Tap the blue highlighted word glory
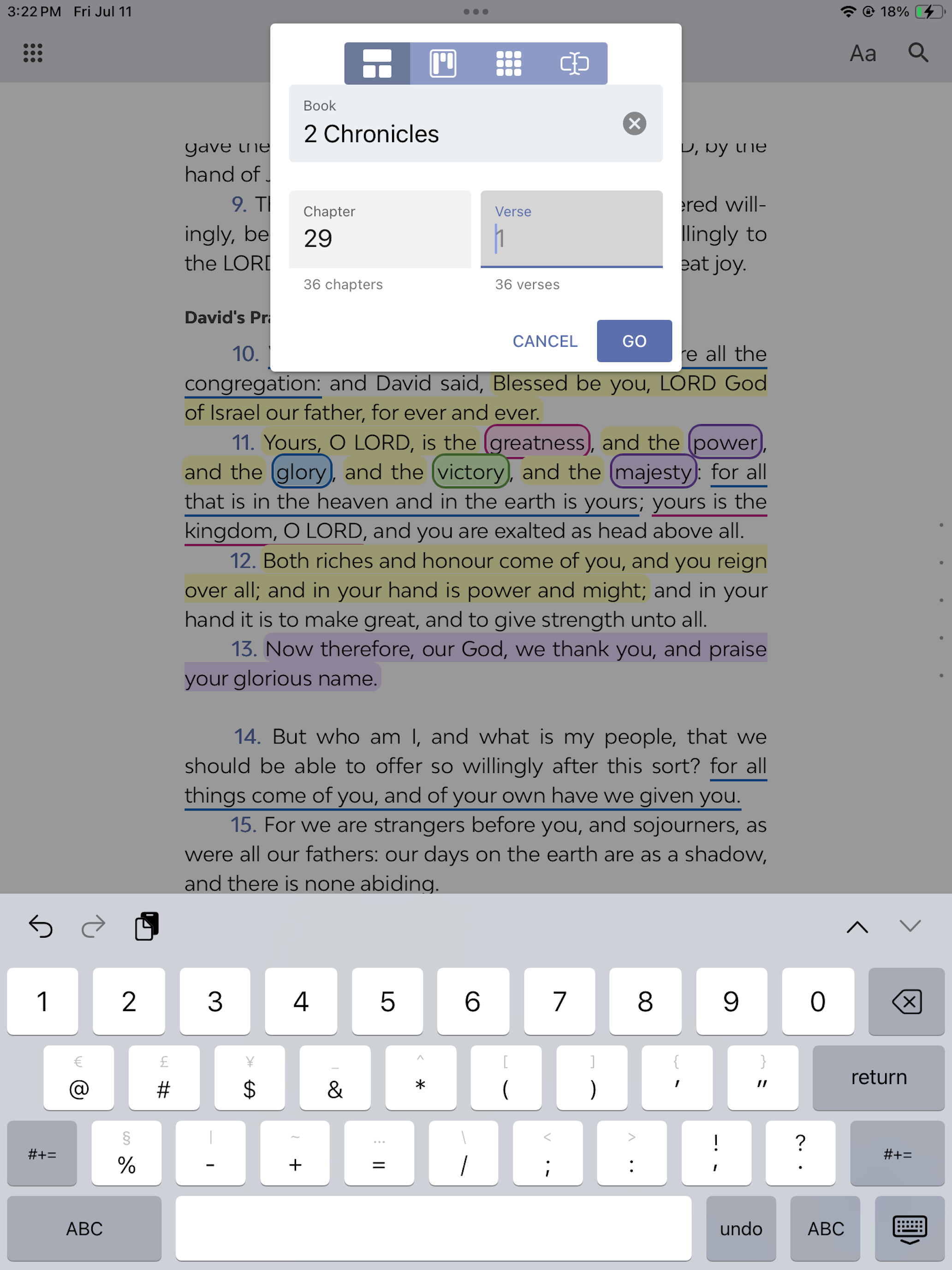The height and width of the screenshot is (1270, 952). [x=301, y=472]
